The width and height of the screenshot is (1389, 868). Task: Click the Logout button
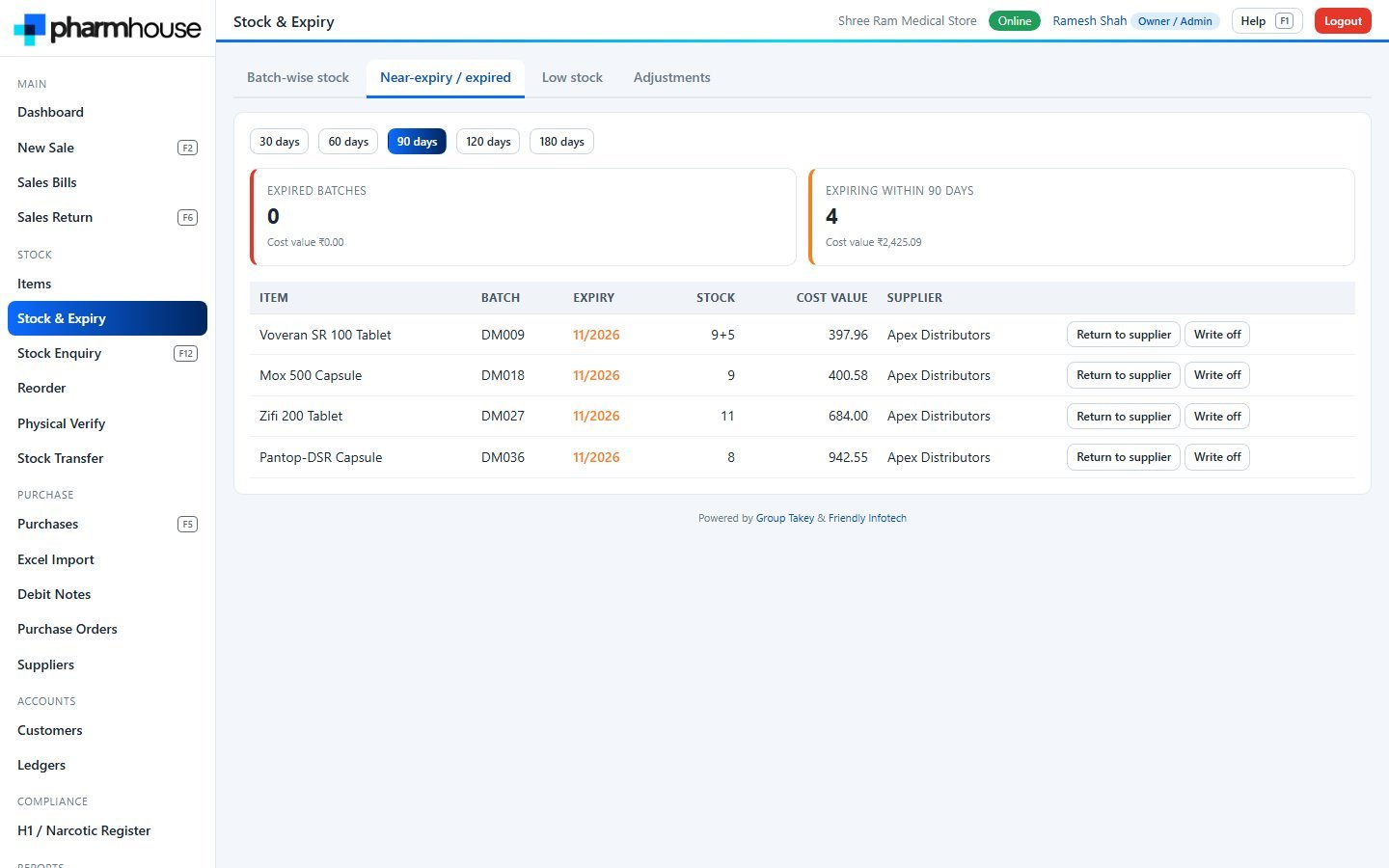point(1343,21)
